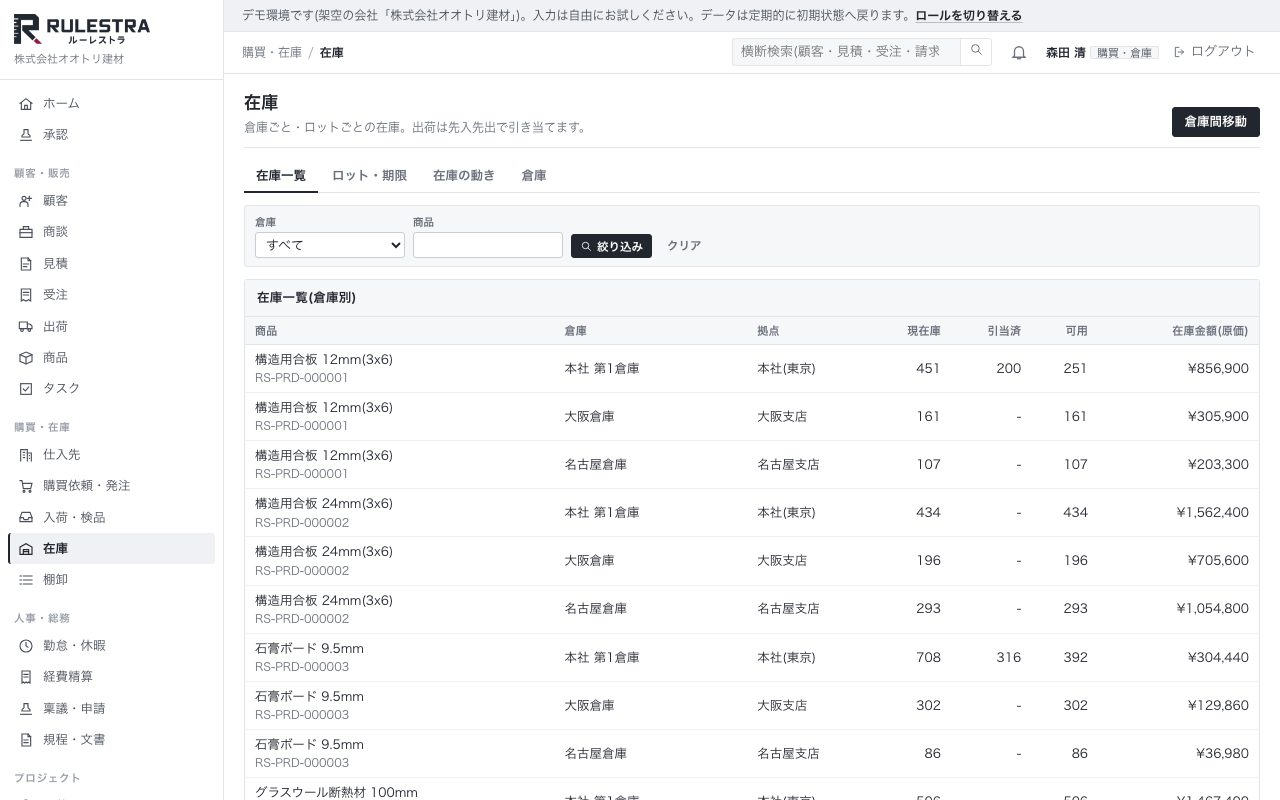Open the 倉庫 tab
Image resolution: width=1280 pixels, height=800 pixels.
click(534, 175)
